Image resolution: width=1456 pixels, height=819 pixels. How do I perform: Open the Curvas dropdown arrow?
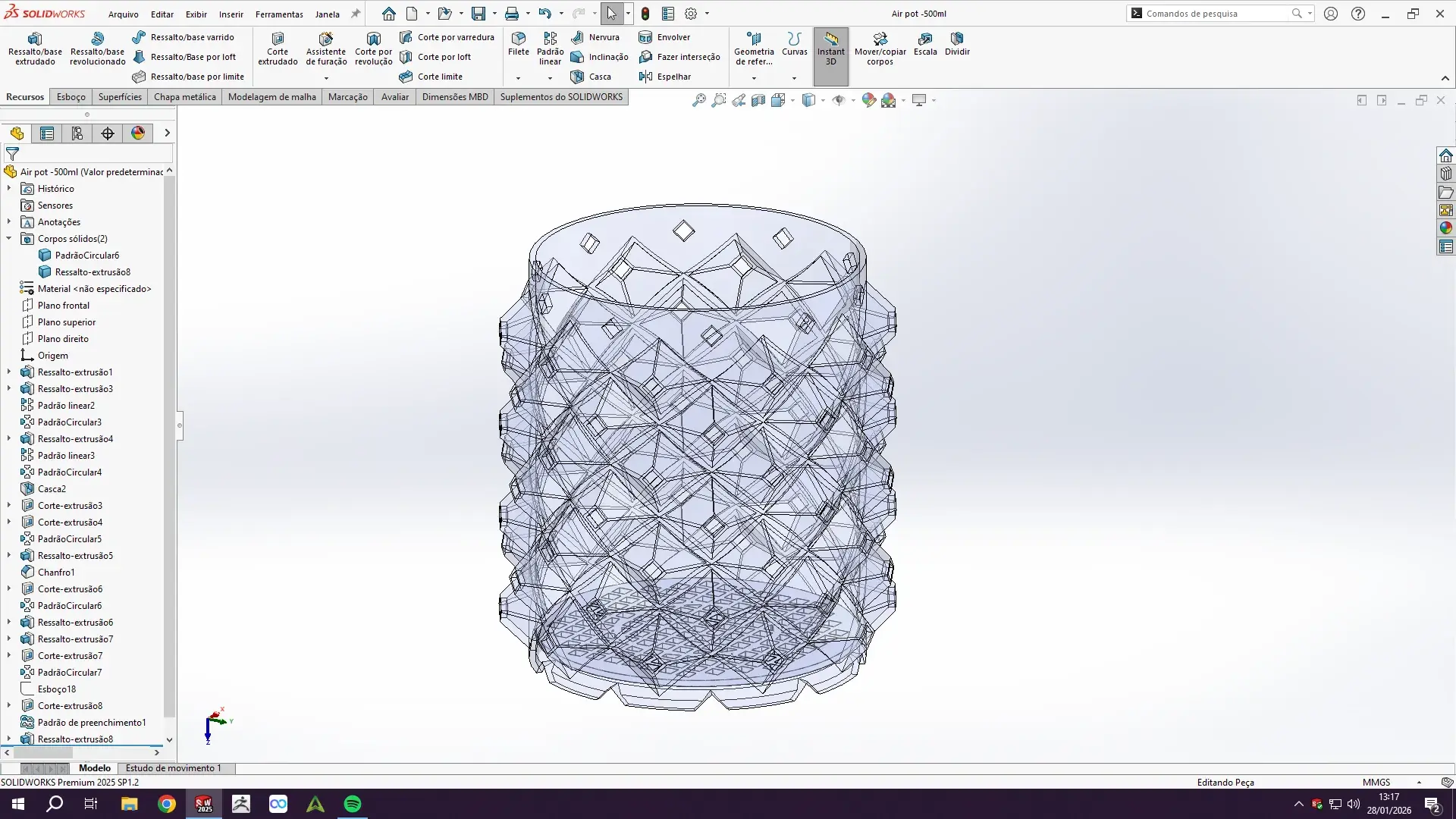coord(794,78)
